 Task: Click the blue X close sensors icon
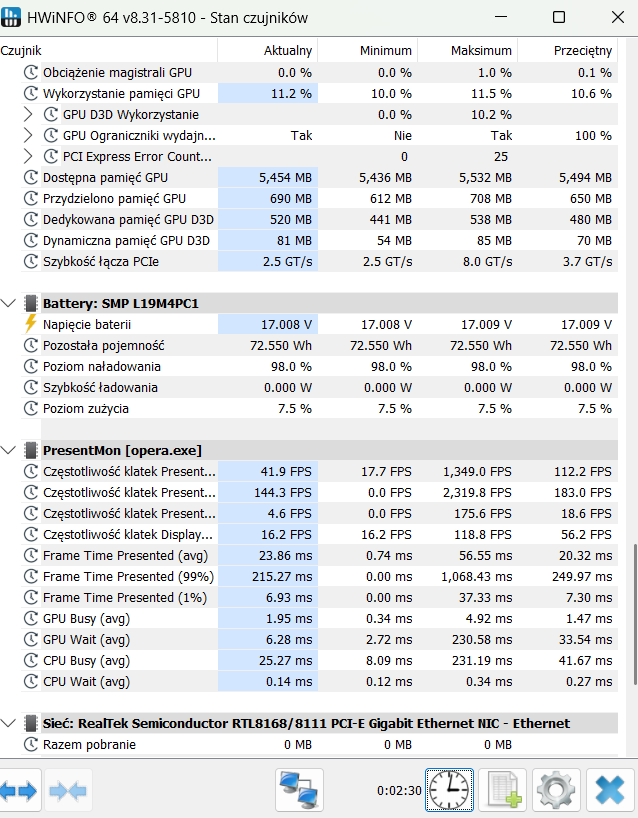(x=609, y=791)
